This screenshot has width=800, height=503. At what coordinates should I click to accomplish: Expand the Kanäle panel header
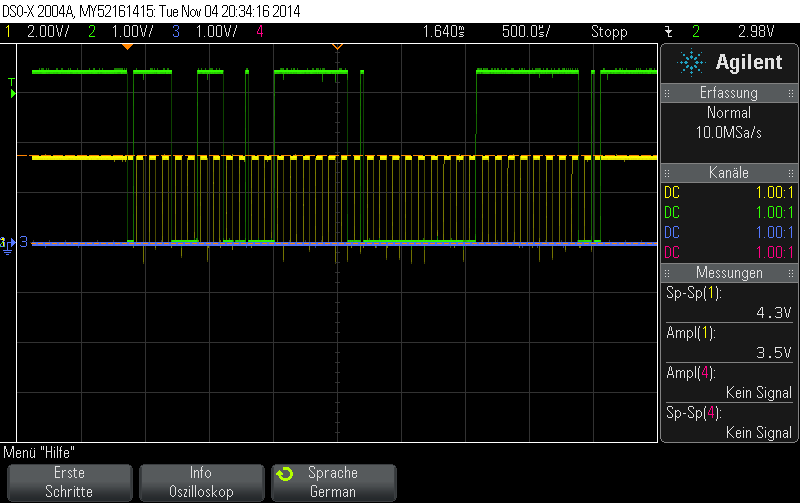point(728,172)
